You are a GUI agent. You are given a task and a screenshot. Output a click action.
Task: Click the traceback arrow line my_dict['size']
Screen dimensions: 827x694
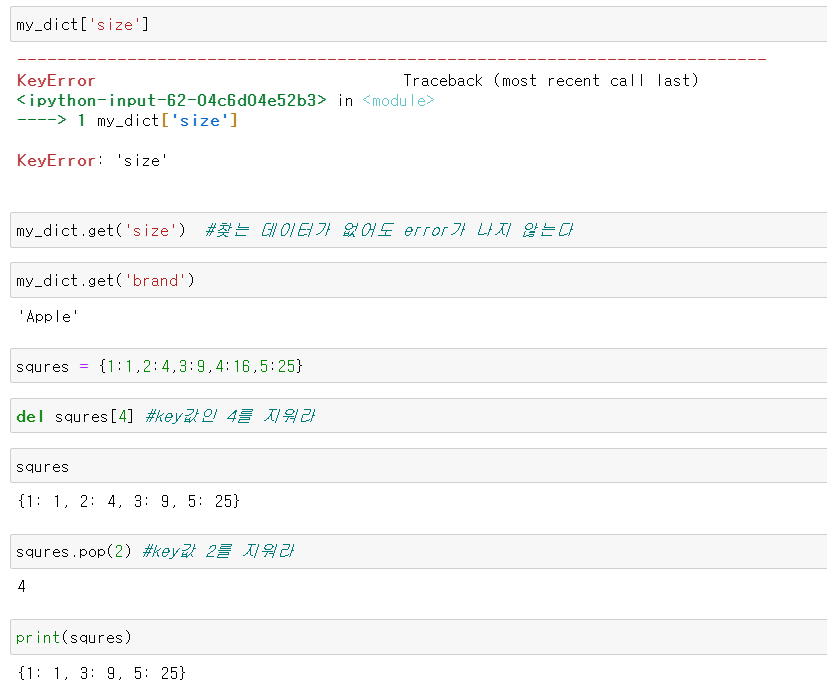(x=127, y=121)
